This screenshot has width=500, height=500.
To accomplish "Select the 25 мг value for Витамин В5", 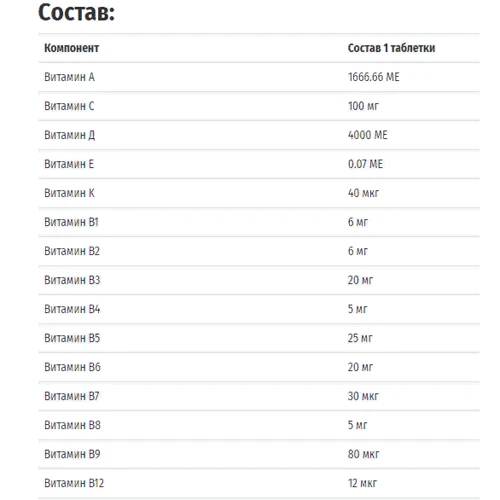I will coord(360,338).
